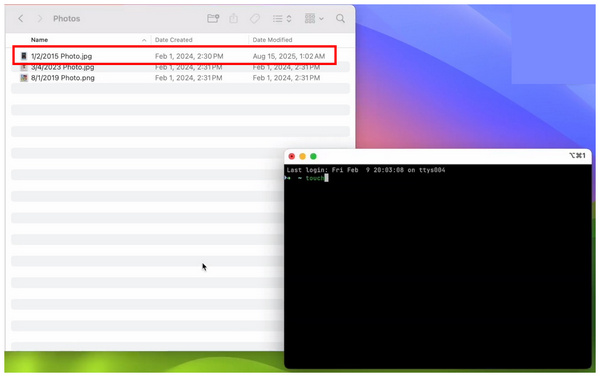Toggle sort direction arrow in Name column

(x=144, y=40)
